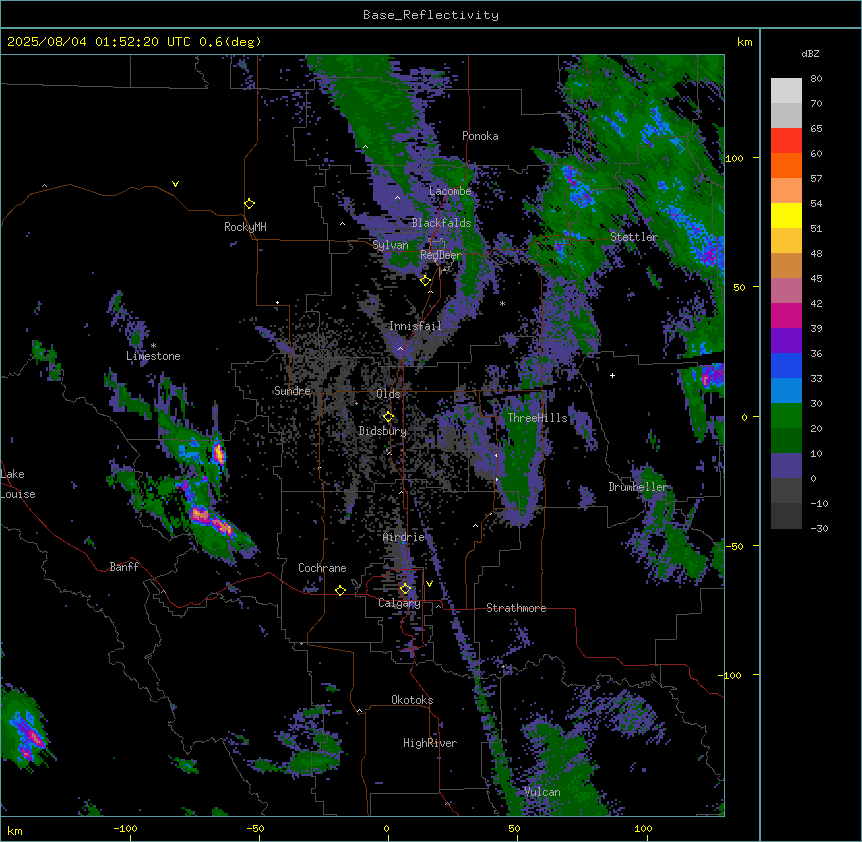This screenshot has height=842, width=862.
Task: Click the dBZ legend heading
Action: coord(810,53)
